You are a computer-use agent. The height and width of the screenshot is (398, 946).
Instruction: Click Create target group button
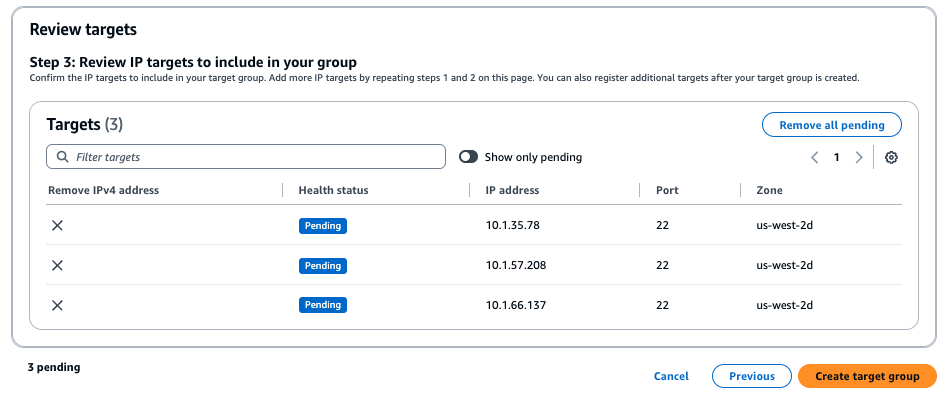(x=867, y=376)
